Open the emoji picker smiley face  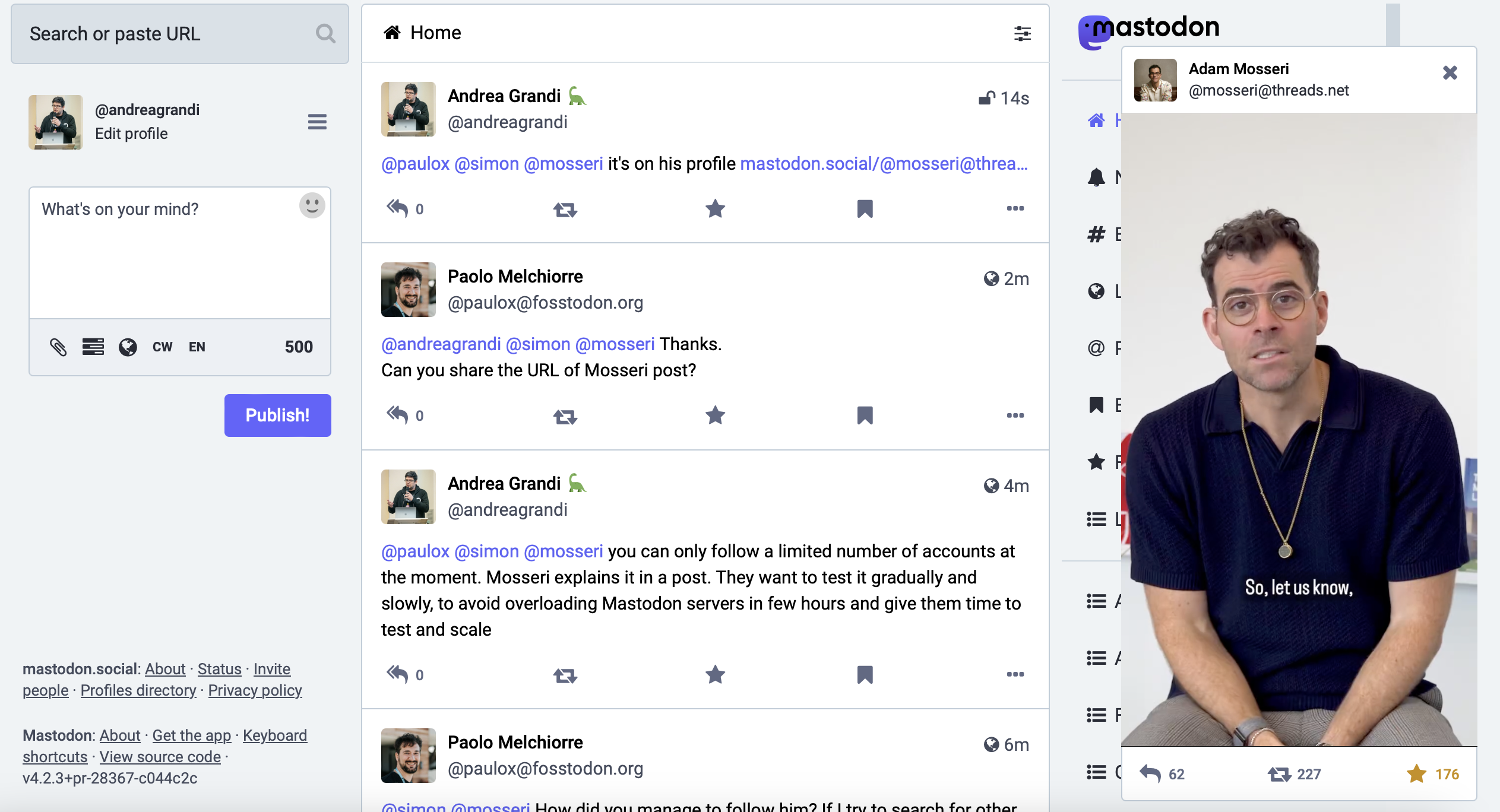(312, 206)
